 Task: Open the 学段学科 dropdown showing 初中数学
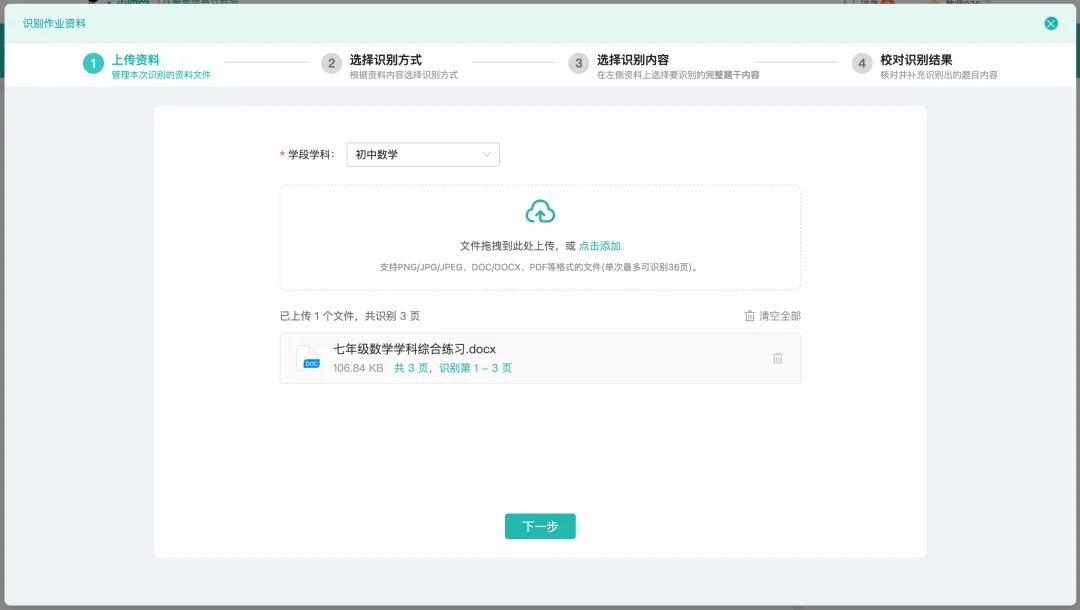point(423,154)
